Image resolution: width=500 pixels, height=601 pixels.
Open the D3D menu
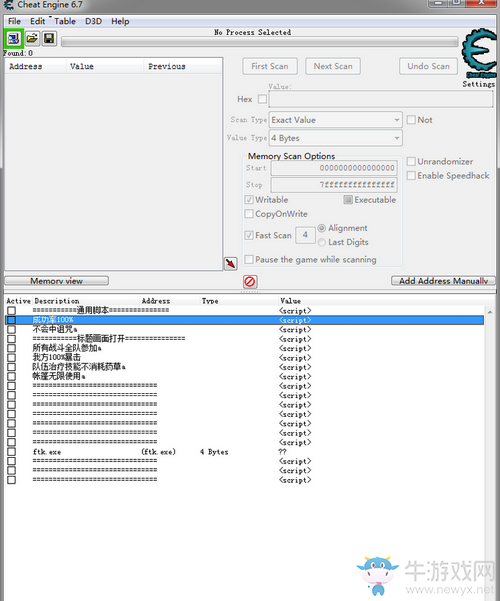[x=94, y=21]
